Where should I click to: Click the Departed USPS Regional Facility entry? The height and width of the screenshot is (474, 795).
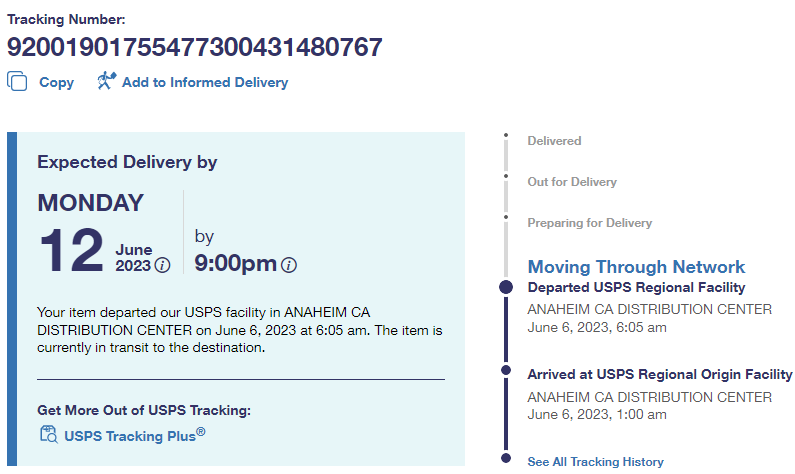coord(636,288)
